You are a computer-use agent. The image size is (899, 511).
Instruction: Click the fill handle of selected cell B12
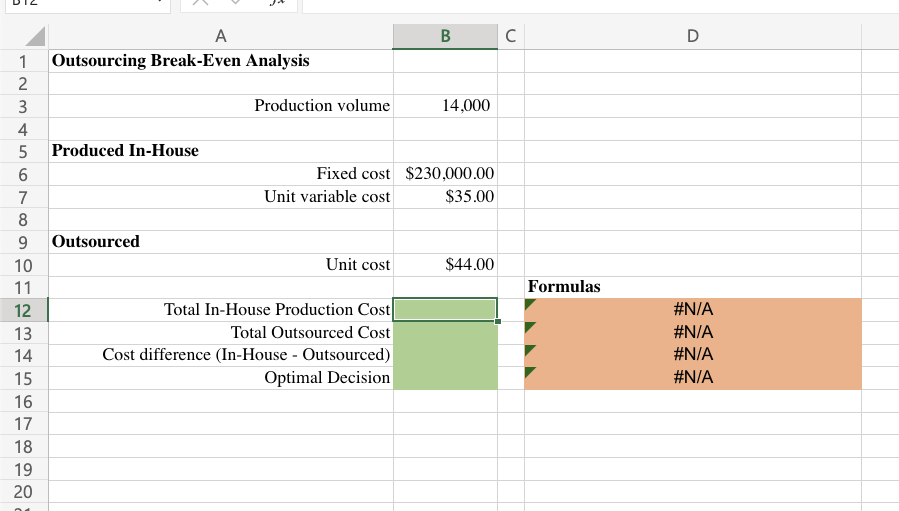[x=498, y=321]
